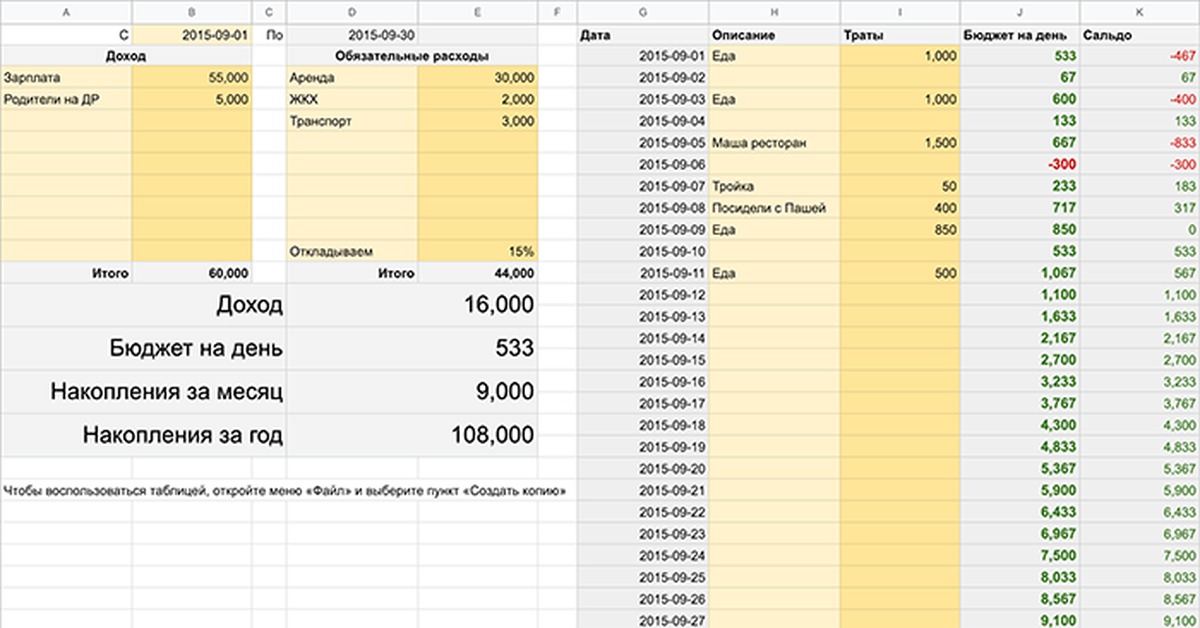Click the date cell 2015-09-20
Image resolution: width=1200 pixels, height=628 pixels.
[643, 468]
